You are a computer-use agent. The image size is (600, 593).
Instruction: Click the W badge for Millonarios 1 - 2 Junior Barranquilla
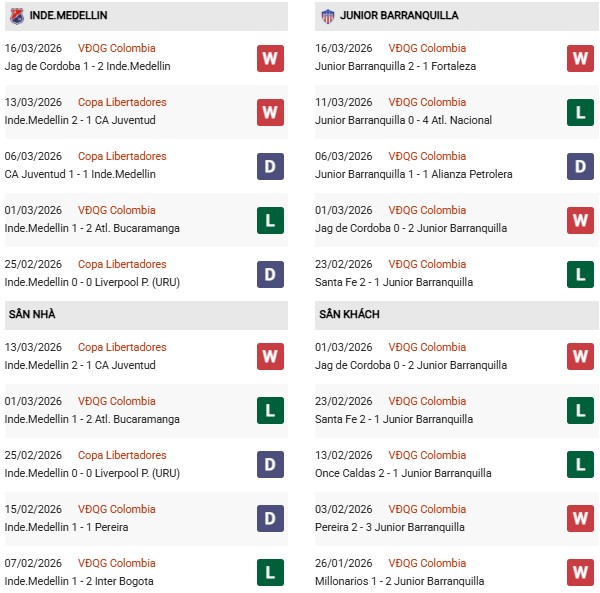tap(581, 573)
